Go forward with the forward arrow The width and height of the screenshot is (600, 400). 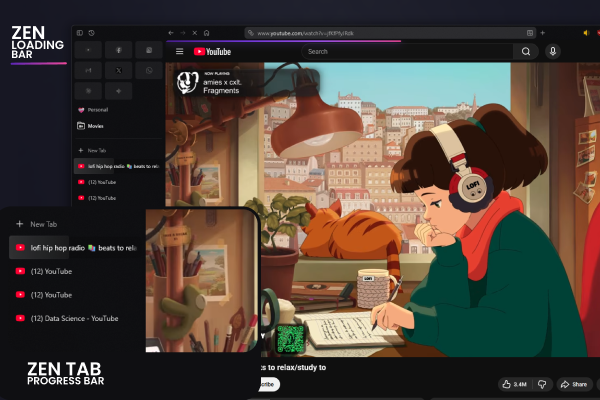tap(183, 33)
